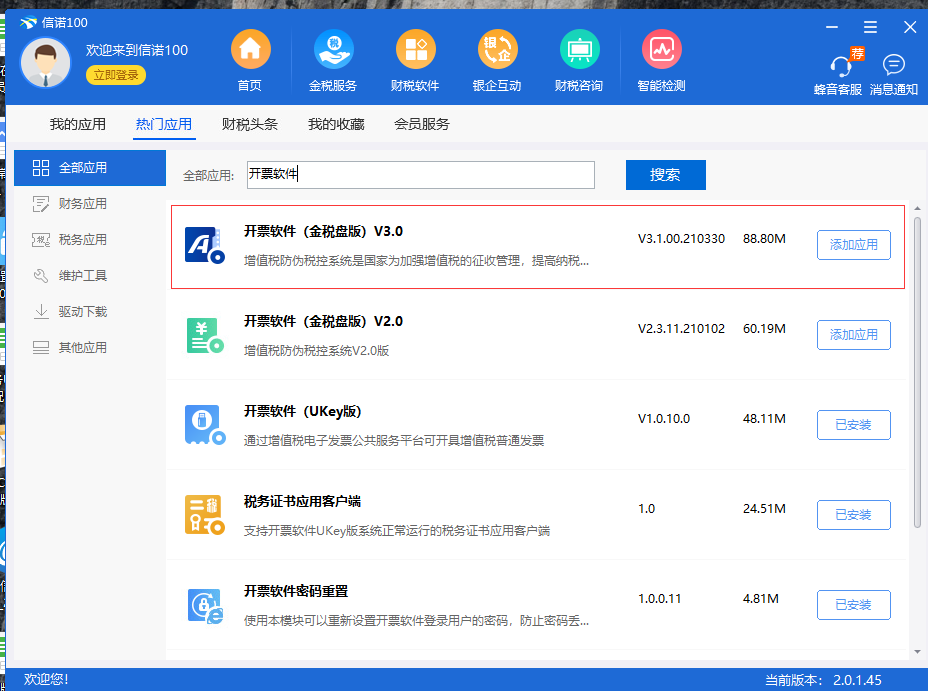
Task: Minimize the 信诺100 window
Action: 832,27
